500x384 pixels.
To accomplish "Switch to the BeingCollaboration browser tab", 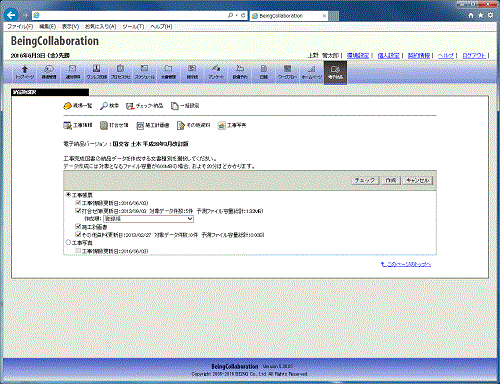I will pos(289,16).
